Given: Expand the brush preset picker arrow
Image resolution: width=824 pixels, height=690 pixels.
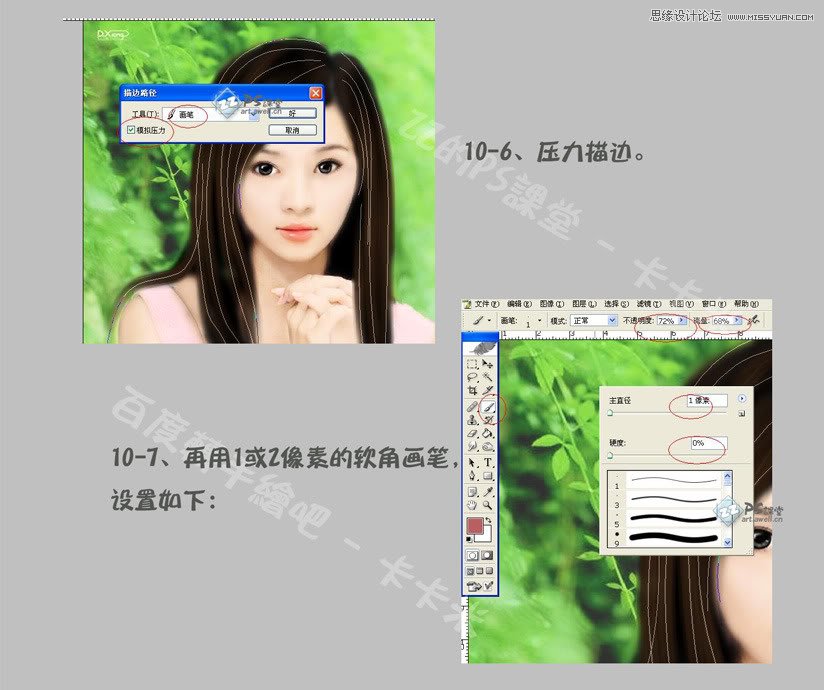Looking at the screenshot, I should tap(538, 320).
